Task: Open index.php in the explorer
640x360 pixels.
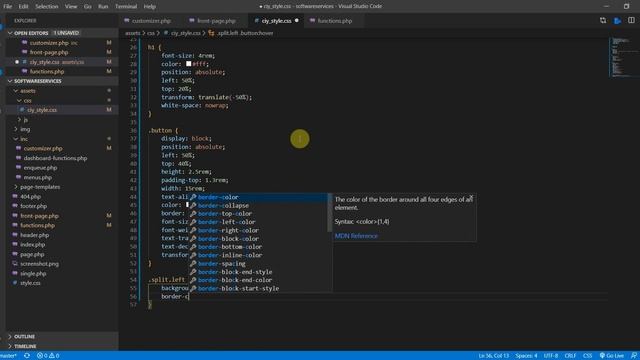Action: 32,245
